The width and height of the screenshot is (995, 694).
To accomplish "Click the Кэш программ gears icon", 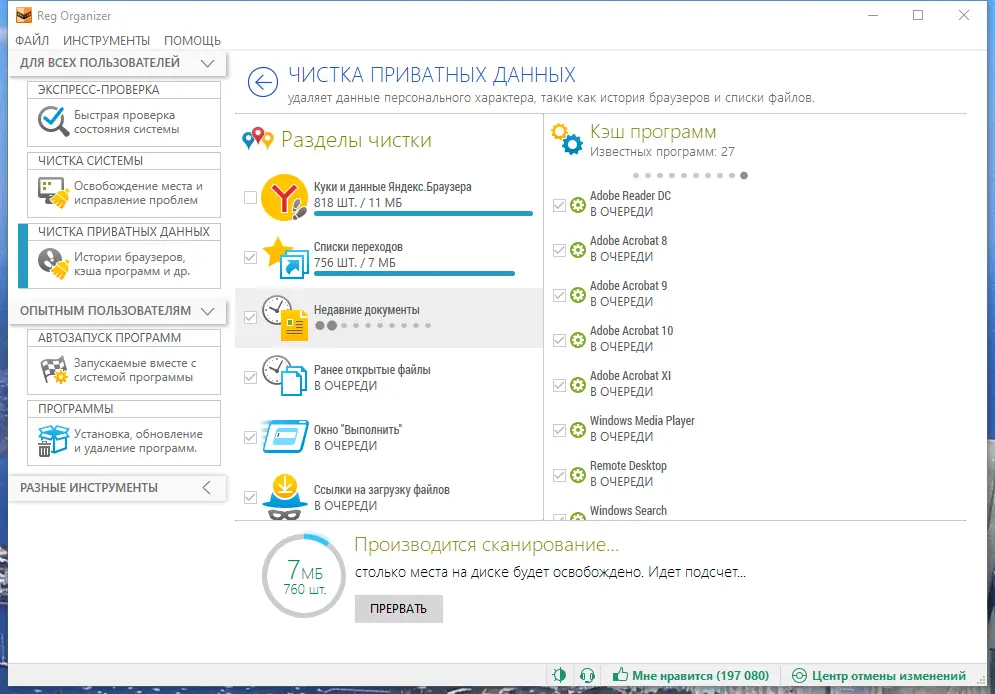I will click(x=567, y=140).
